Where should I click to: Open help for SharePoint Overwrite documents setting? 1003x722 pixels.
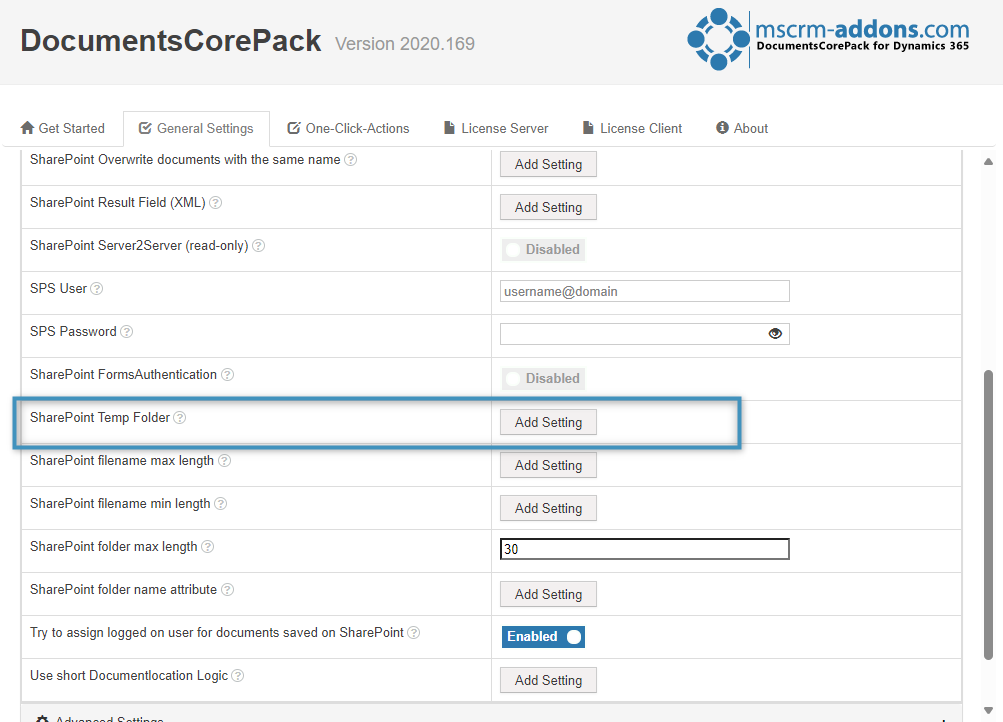click(x=351, y=160)
